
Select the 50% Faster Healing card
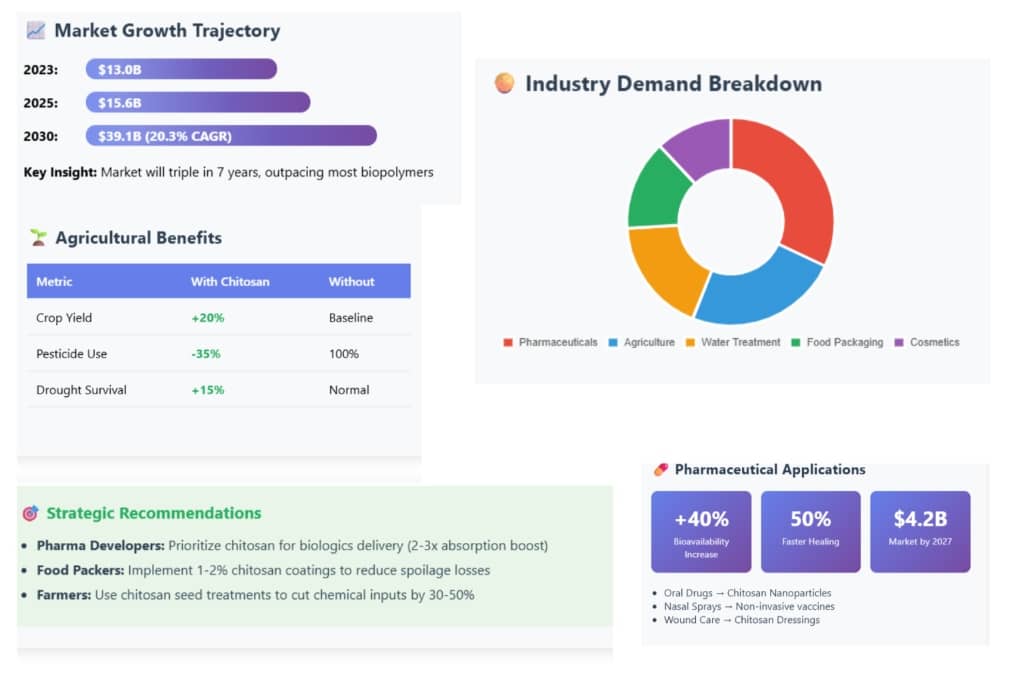tap(810, 531)
